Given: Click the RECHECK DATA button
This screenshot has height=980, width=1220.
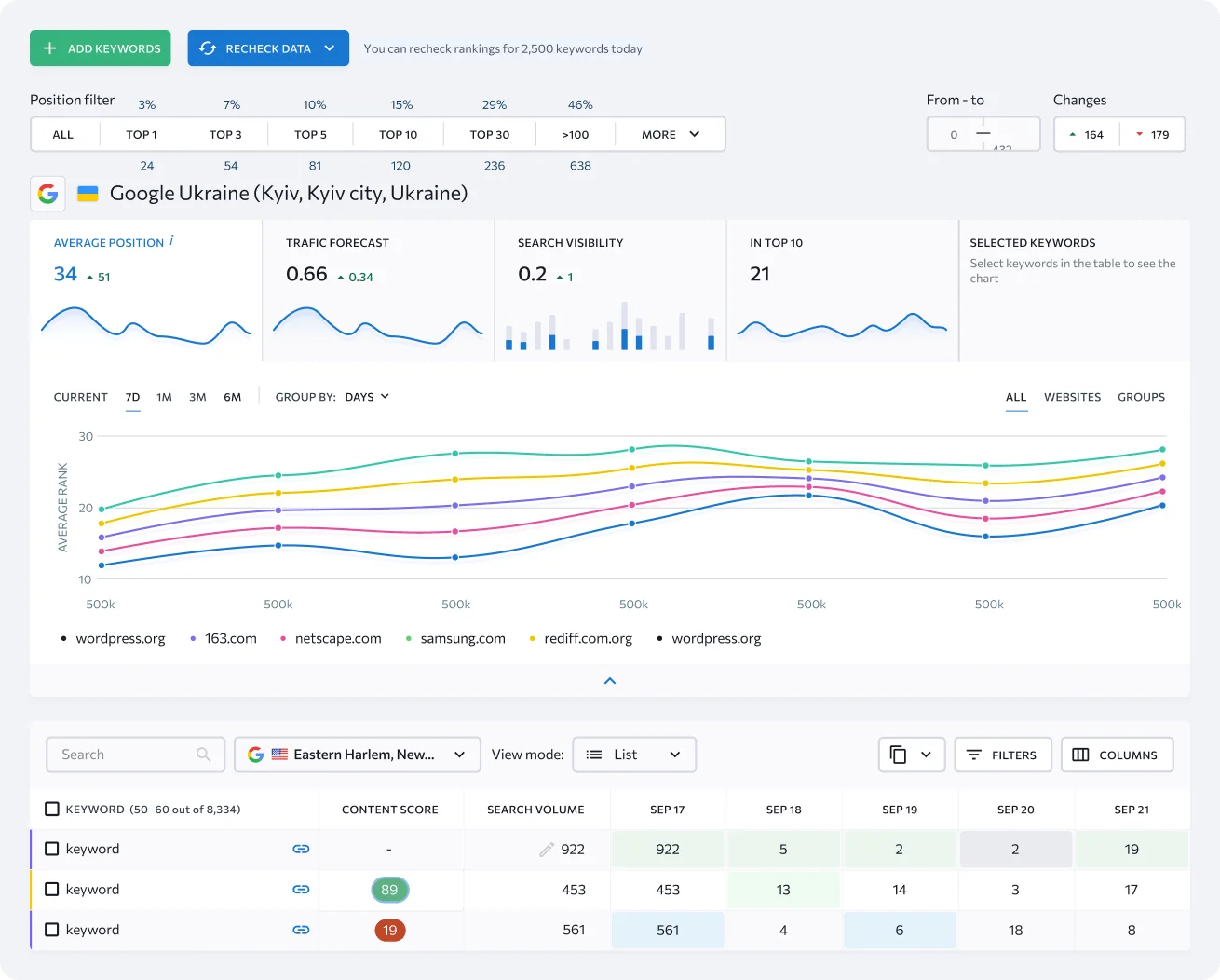Looking at the screenshot, I should click(x=268, y=48).
